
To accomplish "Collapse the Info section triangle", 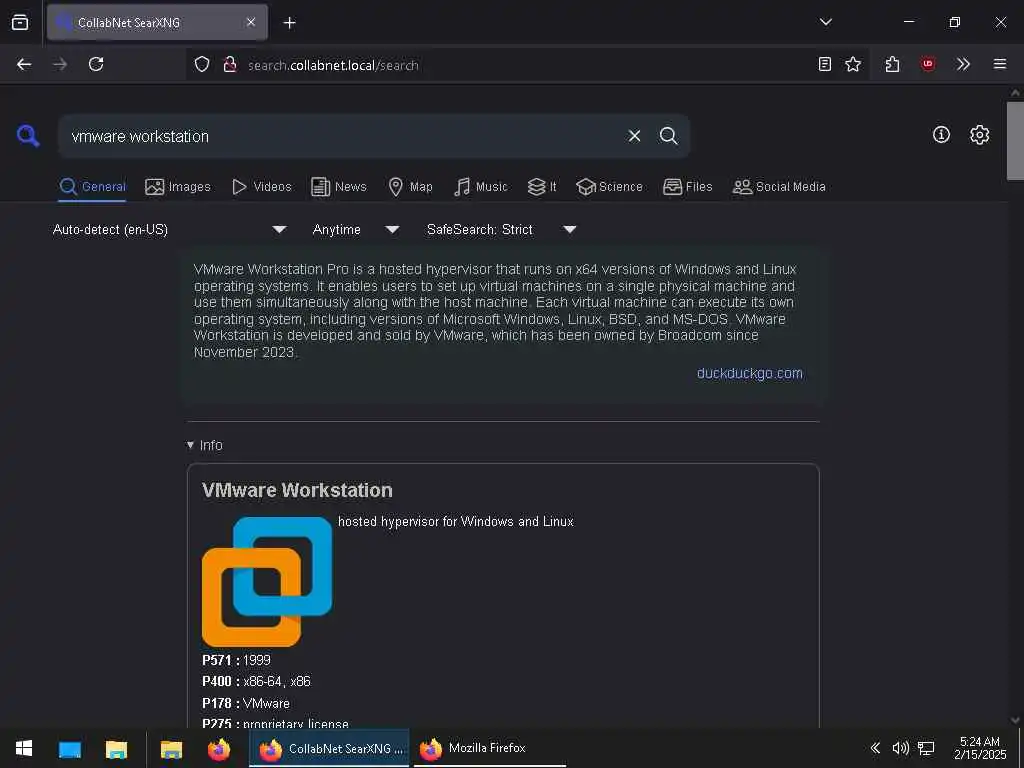I will (x=190, y=445).
